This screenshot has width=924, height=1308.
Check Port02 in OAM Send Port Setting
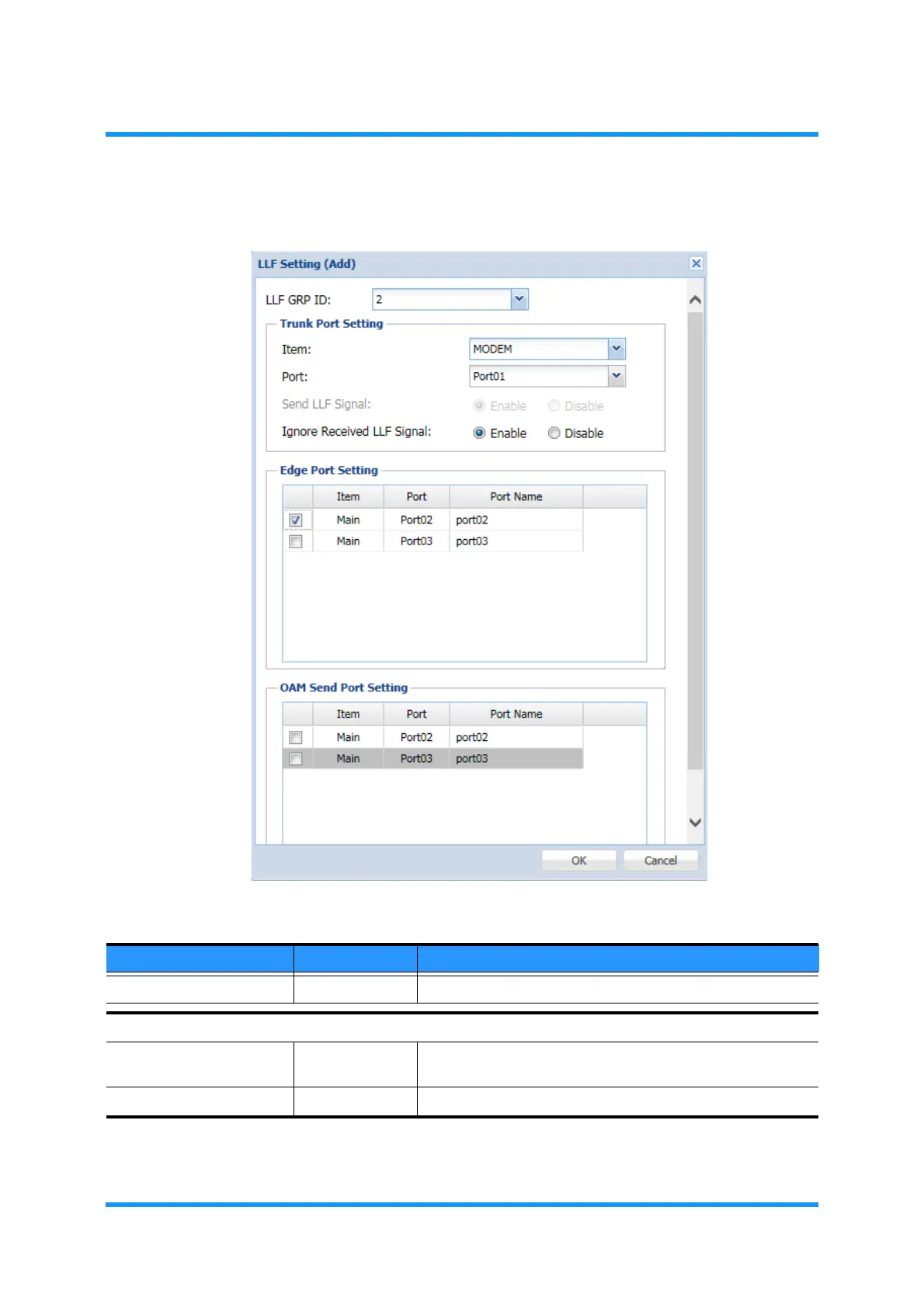[296, 737]
